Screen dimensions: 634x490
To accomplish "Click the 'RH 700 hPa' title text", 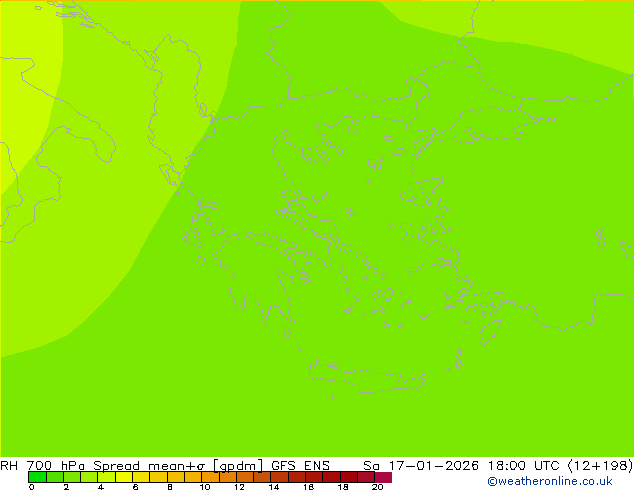I will (x=42, y=465).
